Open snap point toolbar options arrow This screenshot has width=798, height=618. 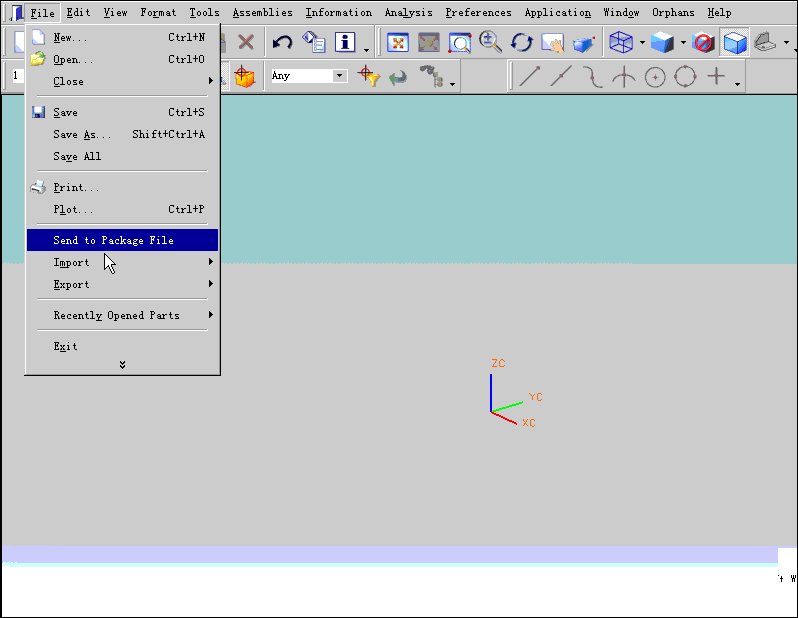click(x=737, y=84)
